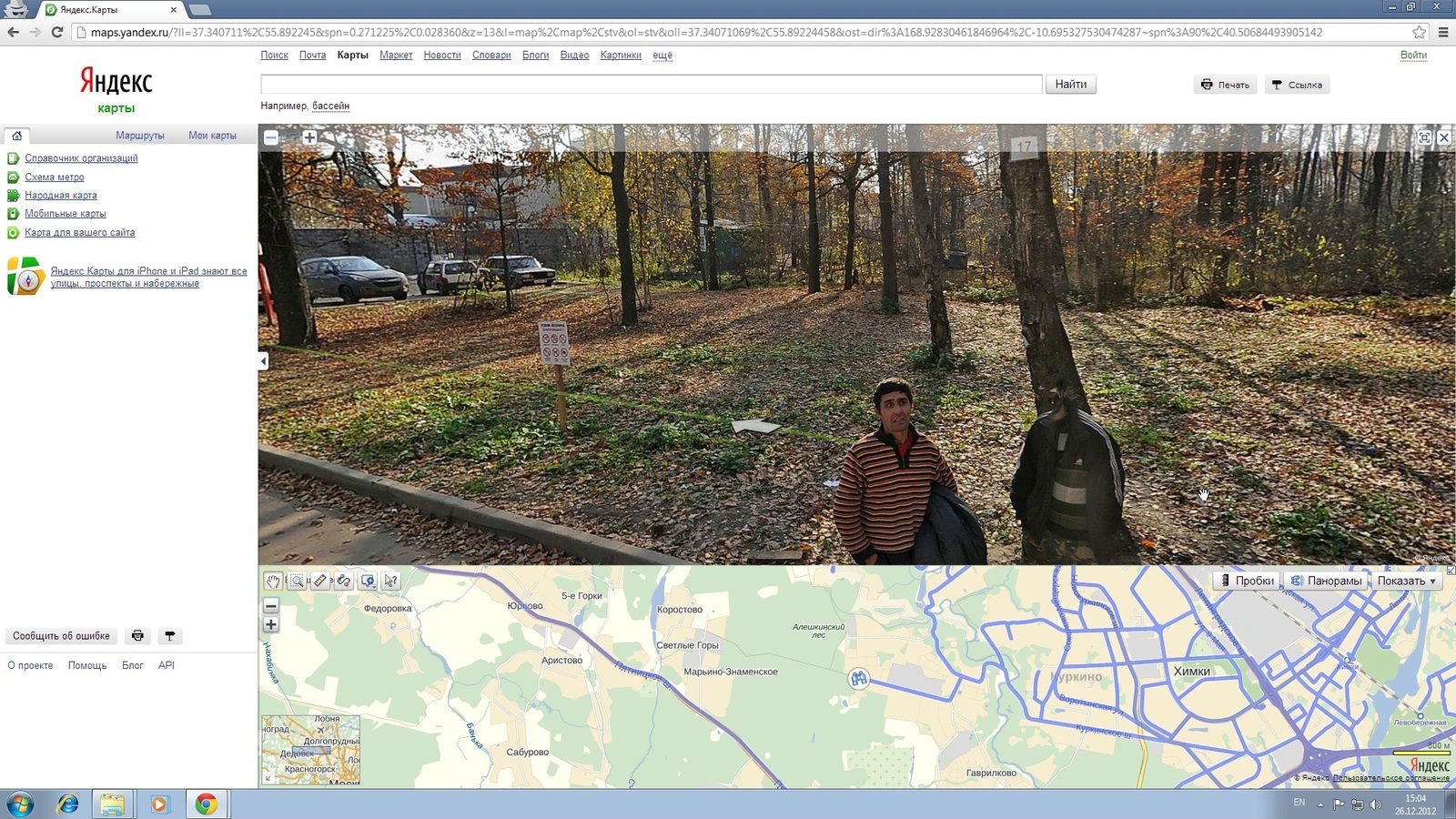This screenshot has width=1456, height=819.
Task: Switch to the Маршруты tab
Action: [140, 136]
